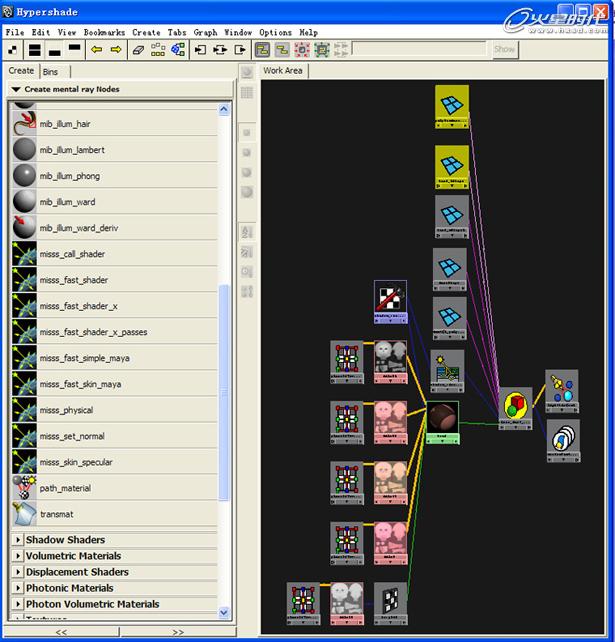Open the File menu
The width and height of the screenshot is (615, 642).
[15, 32]
